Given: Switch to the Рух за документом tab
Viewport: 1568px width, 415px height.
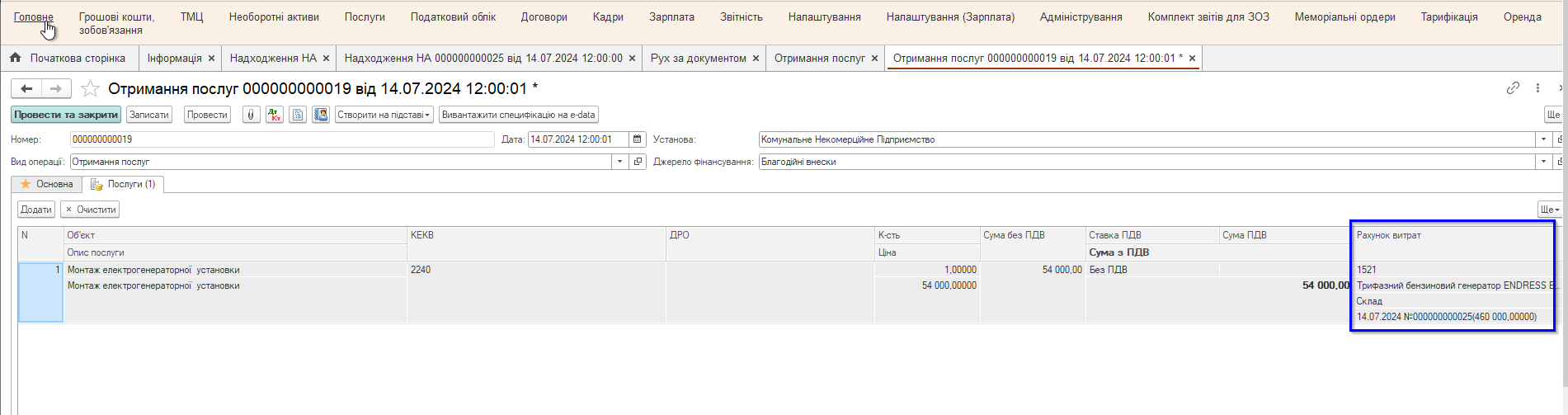Looking at the screenshot, I should [x=698, y=58].
